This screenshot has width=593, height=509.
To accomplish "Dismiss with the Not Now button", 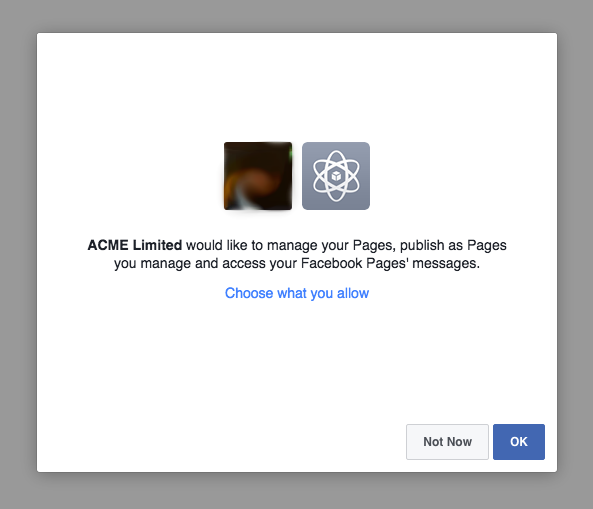I will [x=447, y=442].
